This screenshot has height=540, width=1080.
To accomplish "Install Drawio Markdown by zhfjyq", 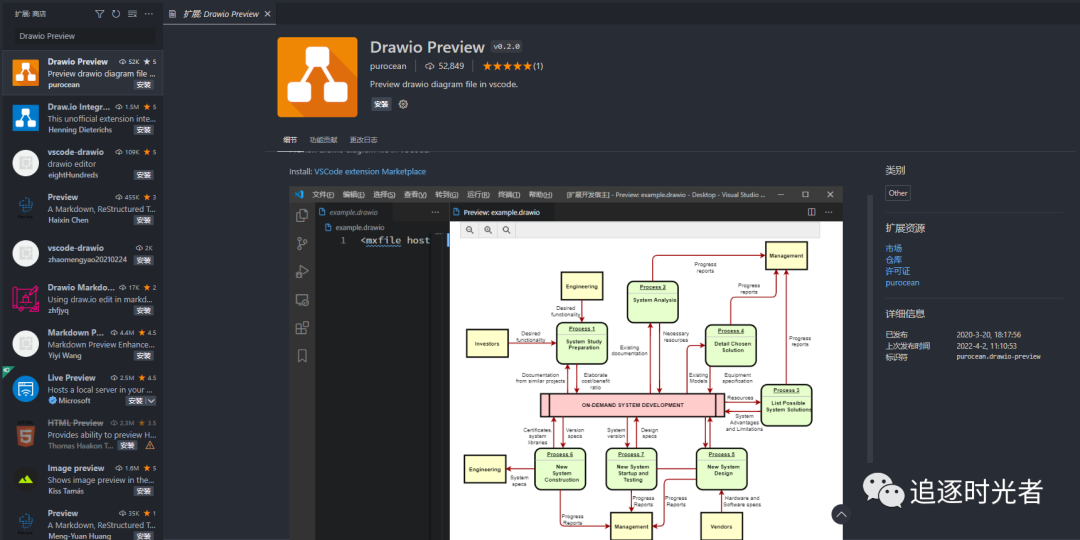I will pyautogui.click(x=143, y=311).
